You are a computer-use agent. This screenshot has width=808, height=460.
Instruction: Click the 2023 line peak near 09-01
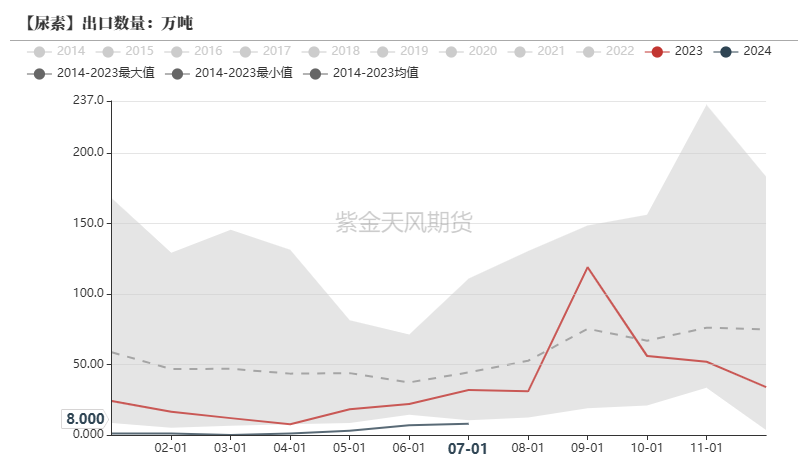[x=587, y=267]
